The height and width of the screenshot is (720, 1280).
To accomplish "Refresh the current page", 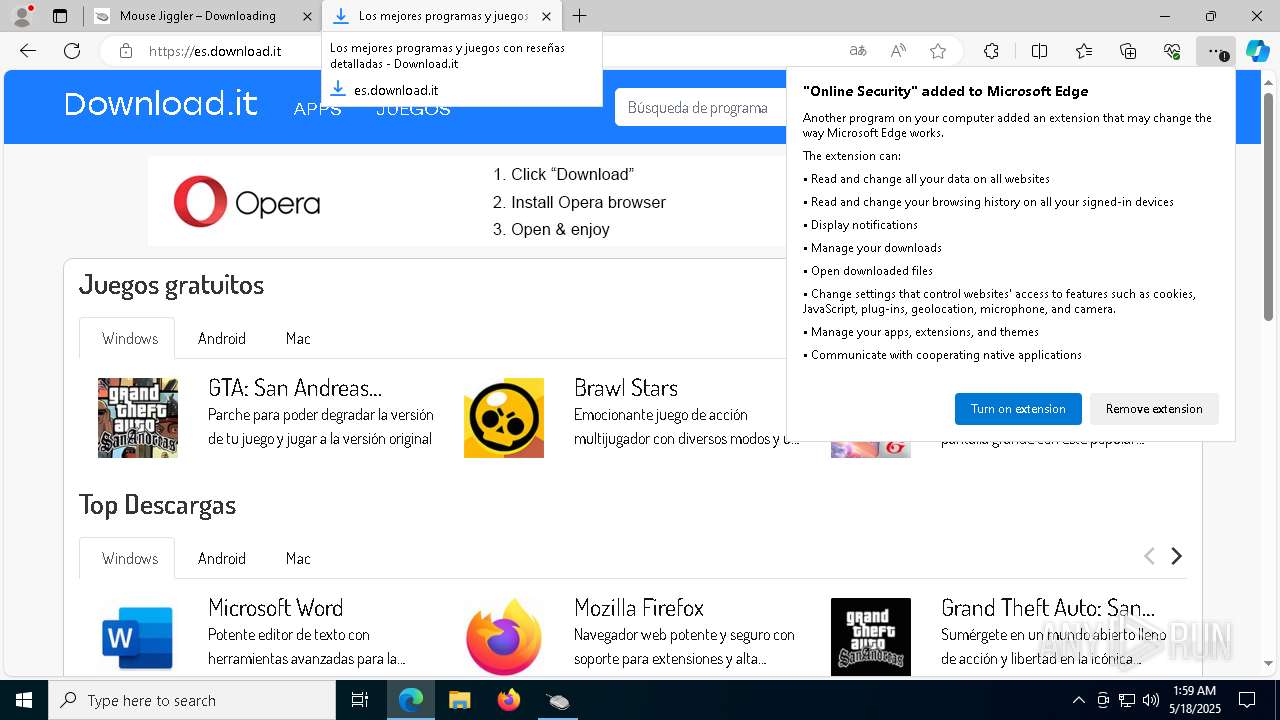I will (x=72, y=51).
